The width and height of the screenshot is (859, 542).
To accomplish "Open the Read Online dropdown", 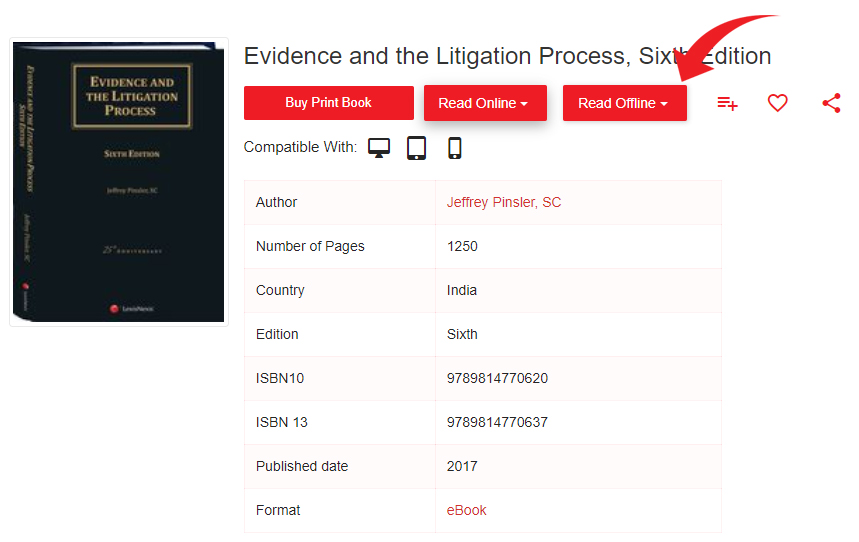I will [485, 103].
